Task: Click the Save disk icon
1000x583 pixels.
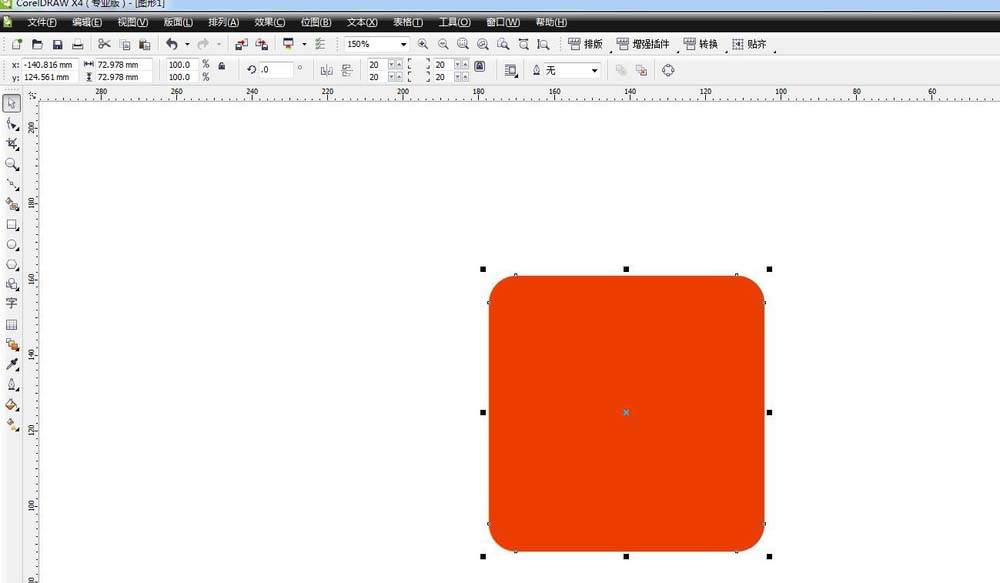Action: [57, 45]
